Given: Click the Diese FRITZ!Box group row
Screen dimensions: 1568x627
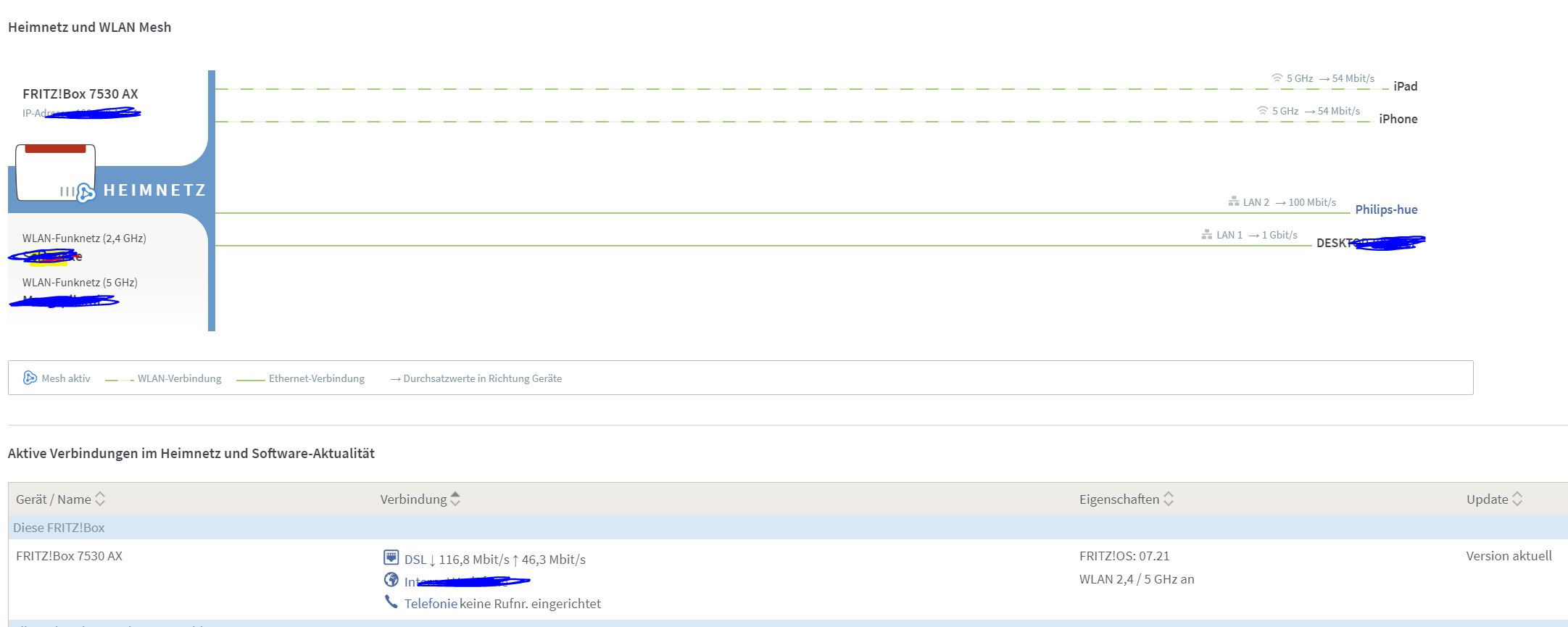Looking at the screenshot, I should tap(788, 528).
